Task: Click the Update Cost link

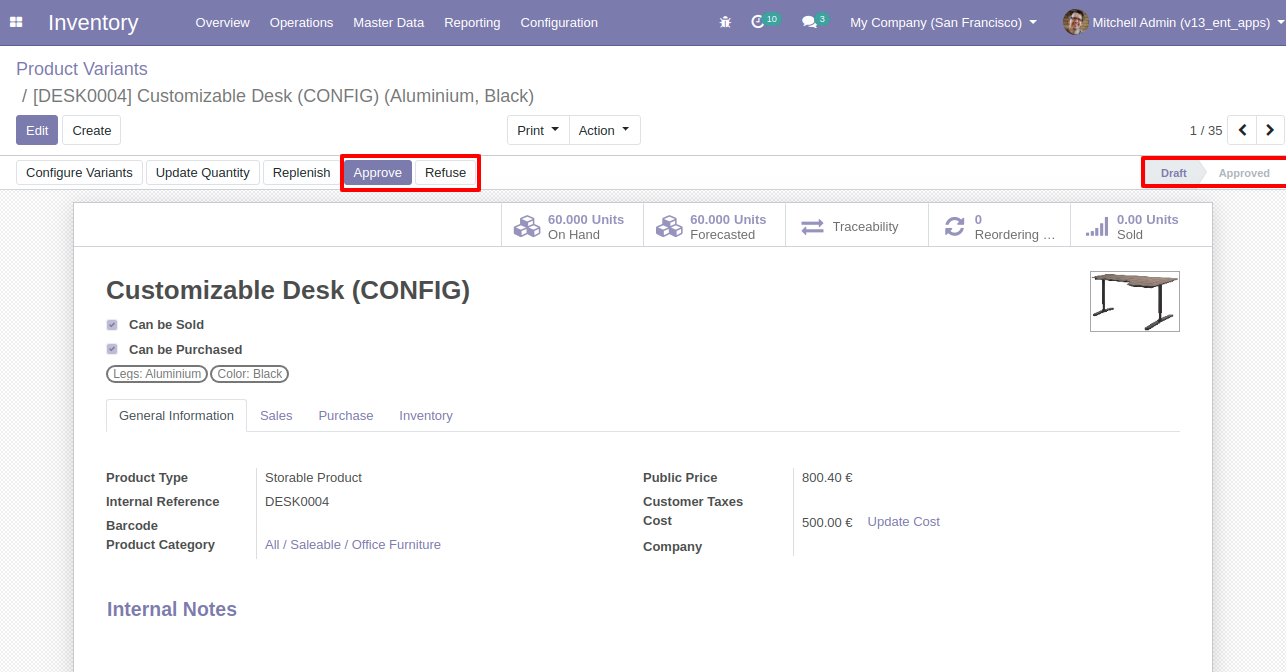Action: (903, 522)
